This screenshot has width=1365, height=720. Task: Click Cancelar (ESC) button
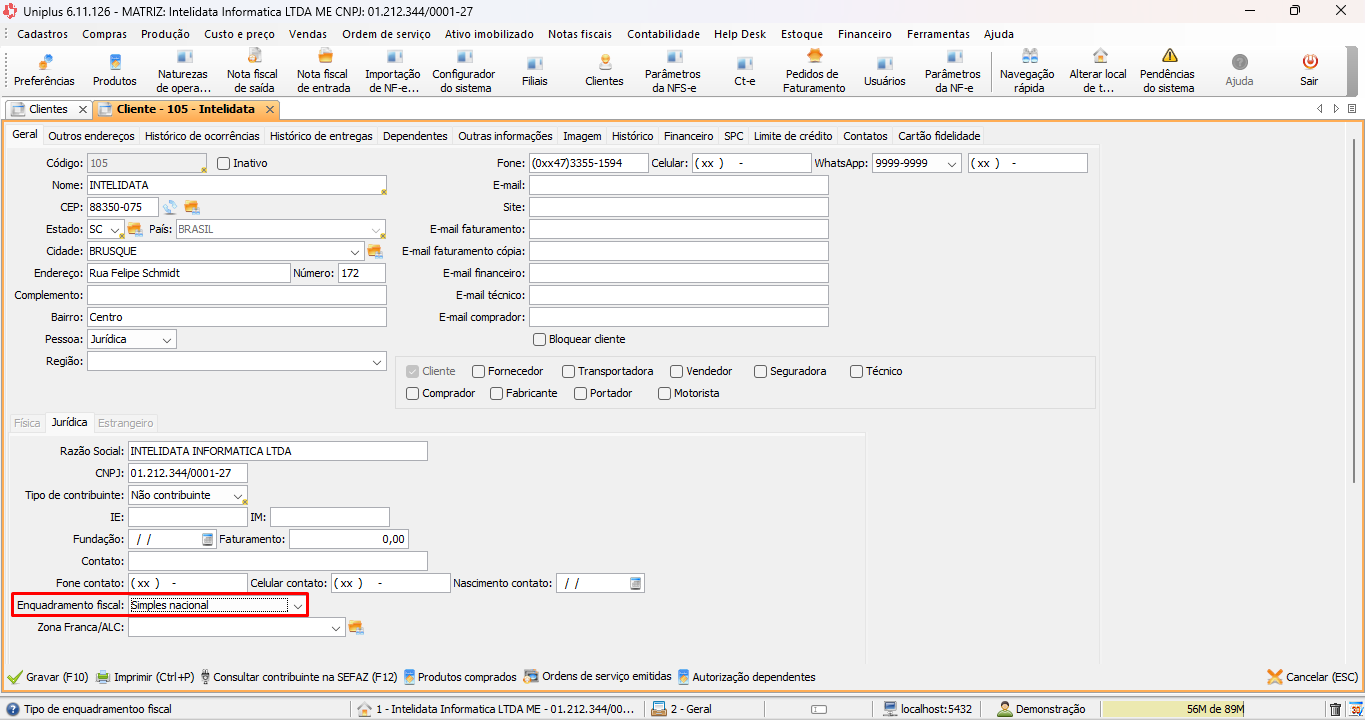pyautogui.click(x=1313, y=677)
